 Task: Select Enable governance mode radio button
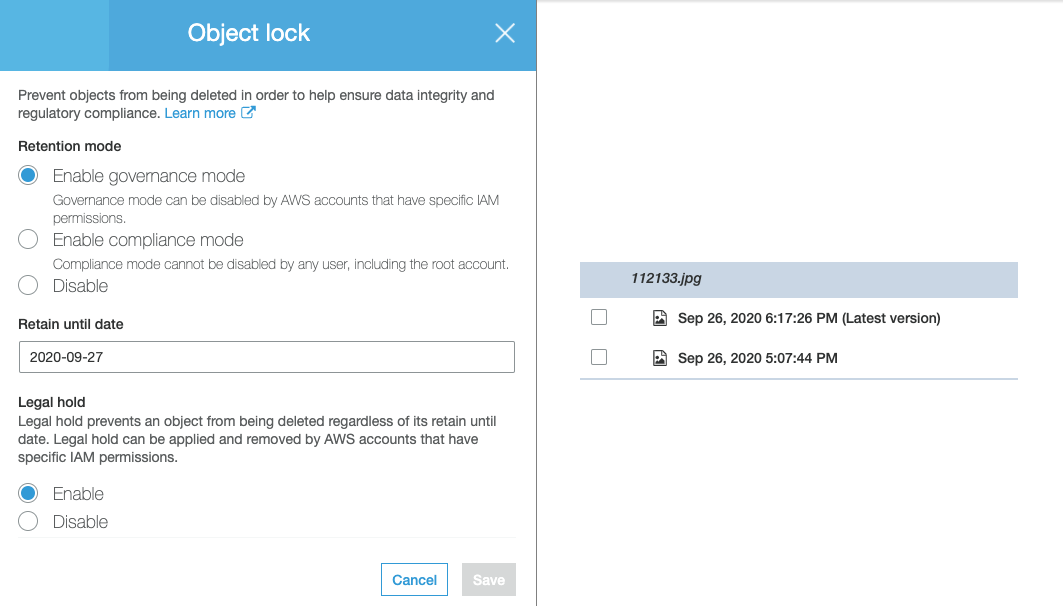point(29,176)
